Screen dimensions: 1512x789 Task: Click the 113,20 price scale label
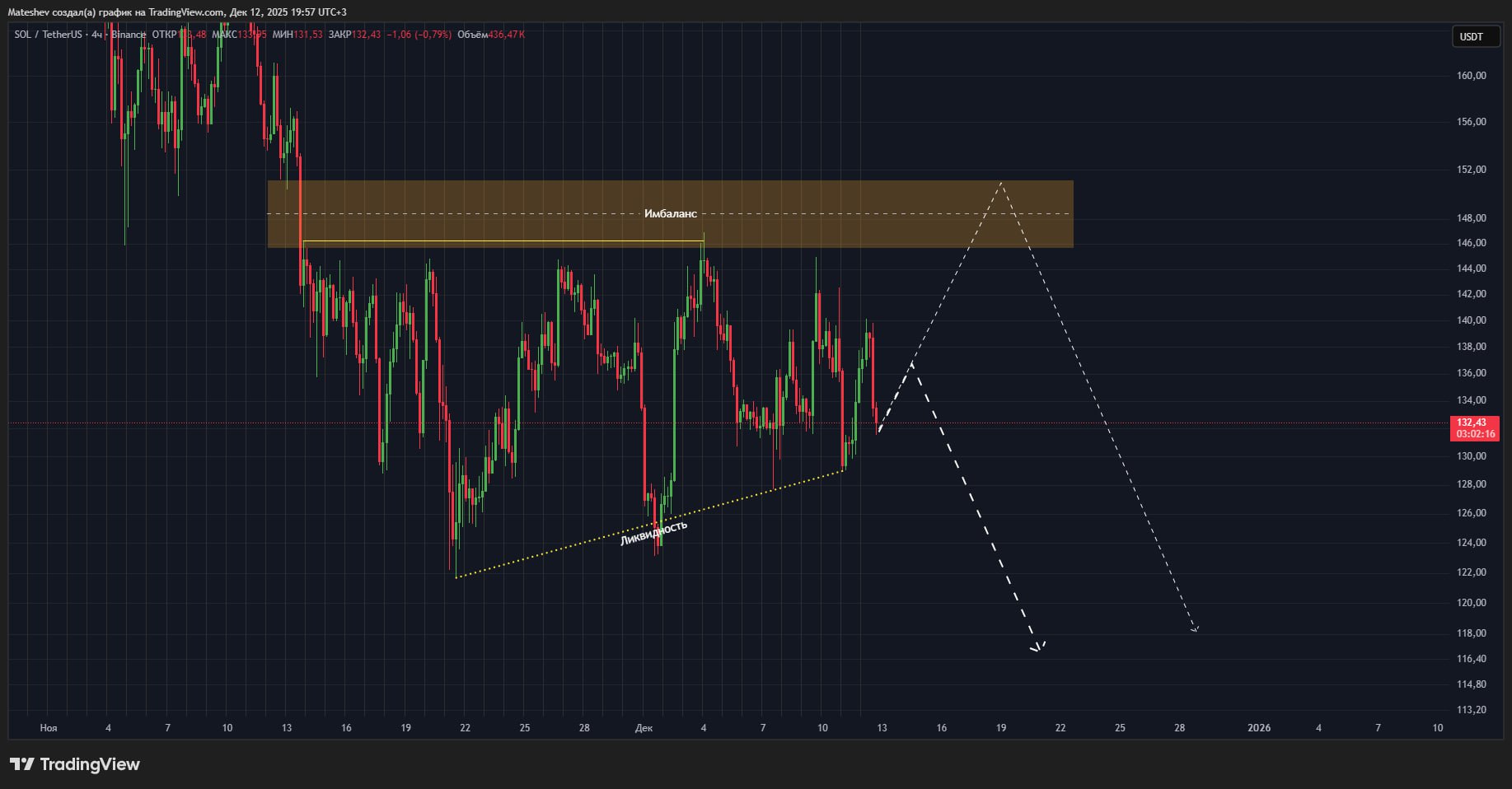tap(1471, 710)
